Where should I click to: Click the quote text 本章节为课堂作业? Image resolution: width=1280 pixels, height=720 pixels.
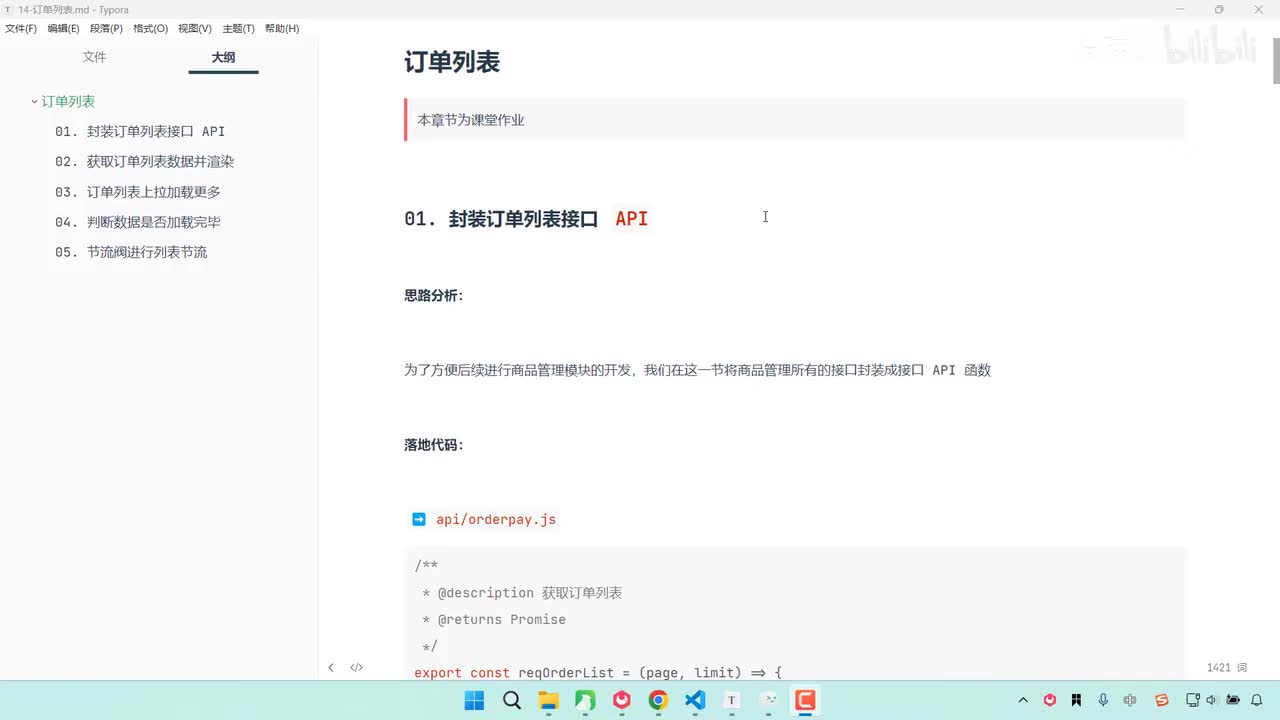click(x=471, y=120)
